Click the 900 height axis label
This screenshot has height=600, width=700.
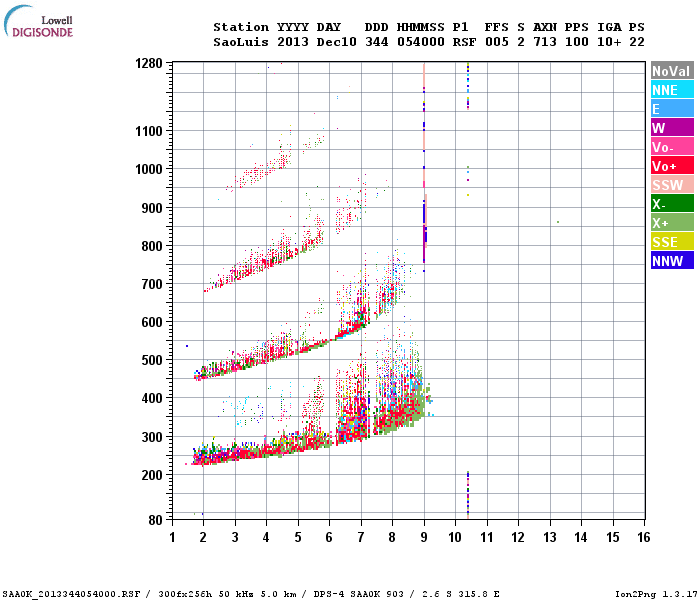click(152, 208)
